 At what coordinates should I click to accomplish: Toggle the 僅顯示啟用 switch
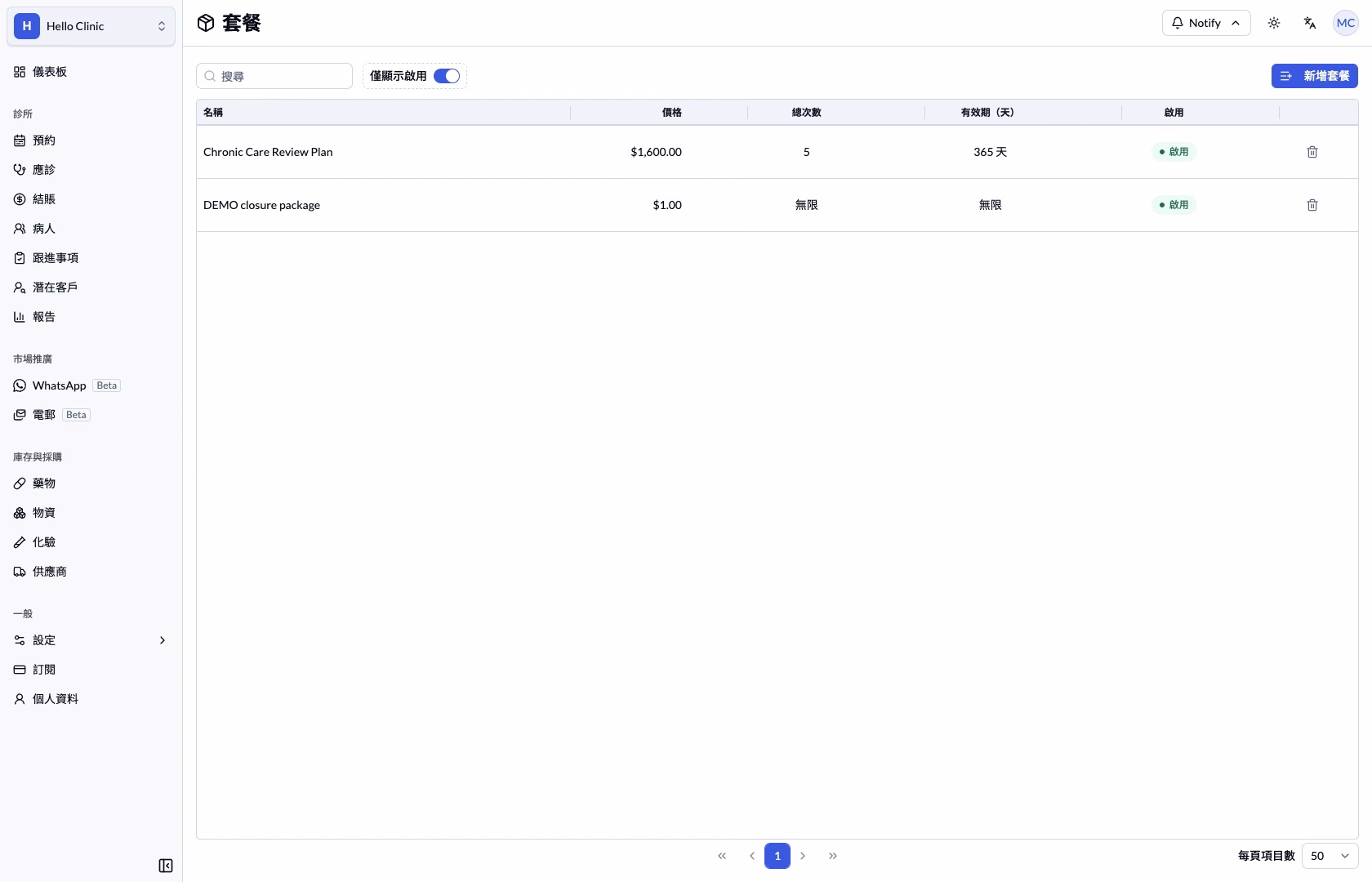click(447, 76)
